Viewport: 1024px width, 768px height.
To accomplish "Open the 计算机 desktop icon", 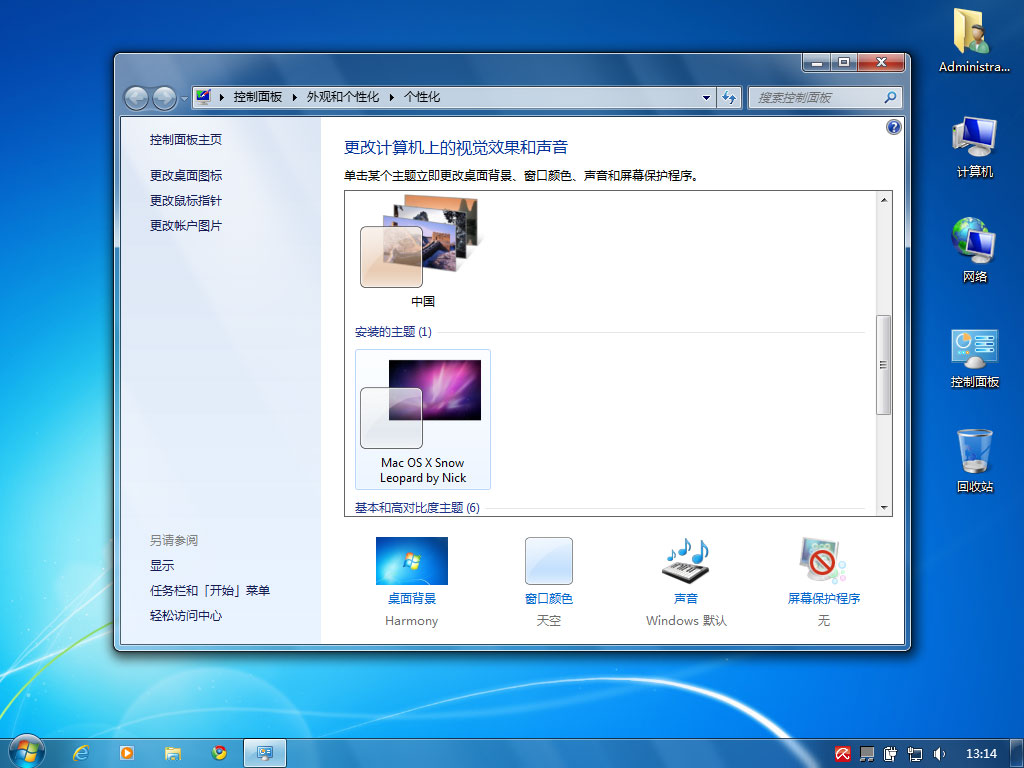I will pyautogui.click(x=974, y=146).
